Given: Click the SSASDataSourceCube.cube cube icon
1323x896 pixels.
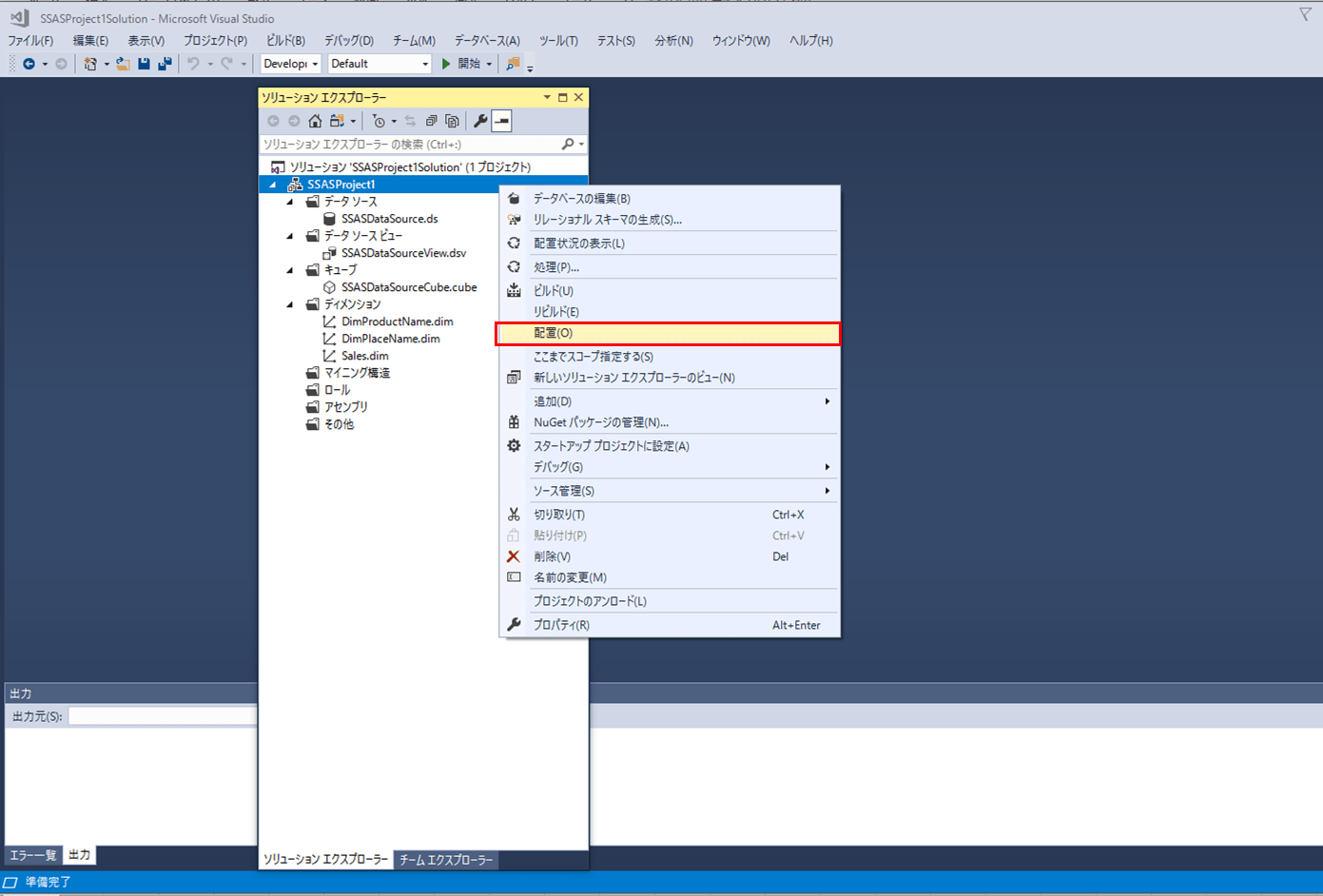Looking at the screenshot, I should point(329,287).
